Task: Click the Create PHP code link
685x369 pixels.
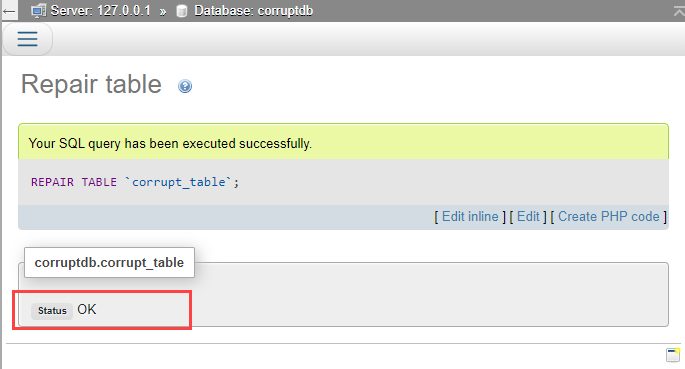Action: pos(609,217)
